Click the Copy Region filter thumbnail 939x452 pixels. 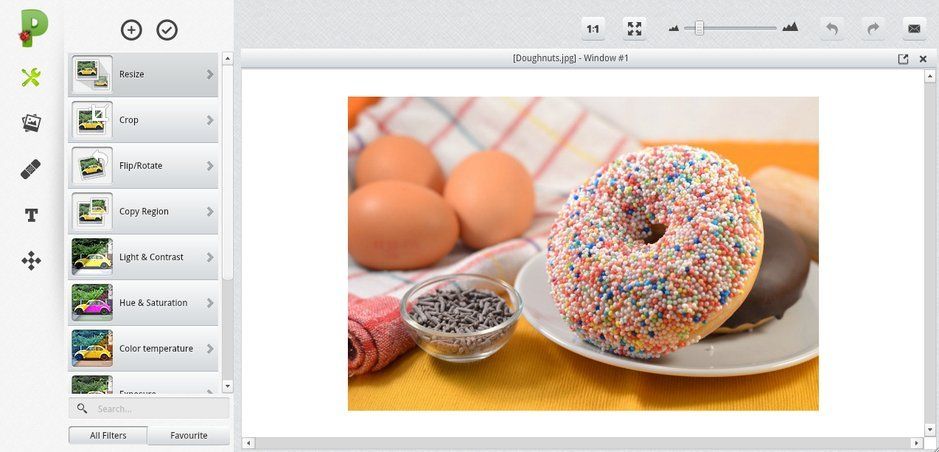click(92, 211)
